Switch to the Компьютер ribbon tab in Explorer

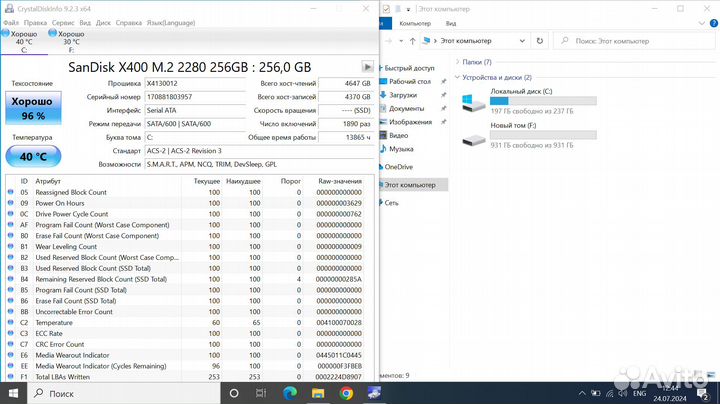(x=415, y=23)
